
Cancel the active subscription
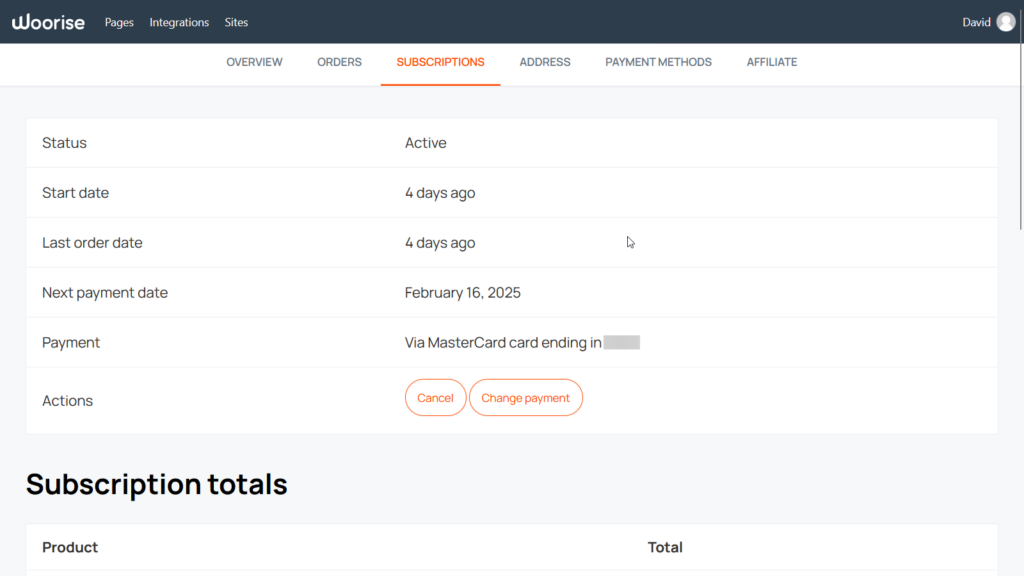point(435,397)
